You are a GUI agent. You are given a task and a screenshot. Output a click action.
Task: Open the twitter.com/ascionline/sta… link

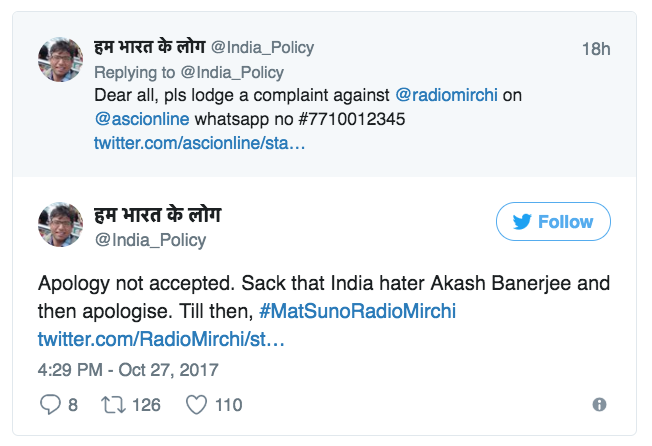point(199,143)
